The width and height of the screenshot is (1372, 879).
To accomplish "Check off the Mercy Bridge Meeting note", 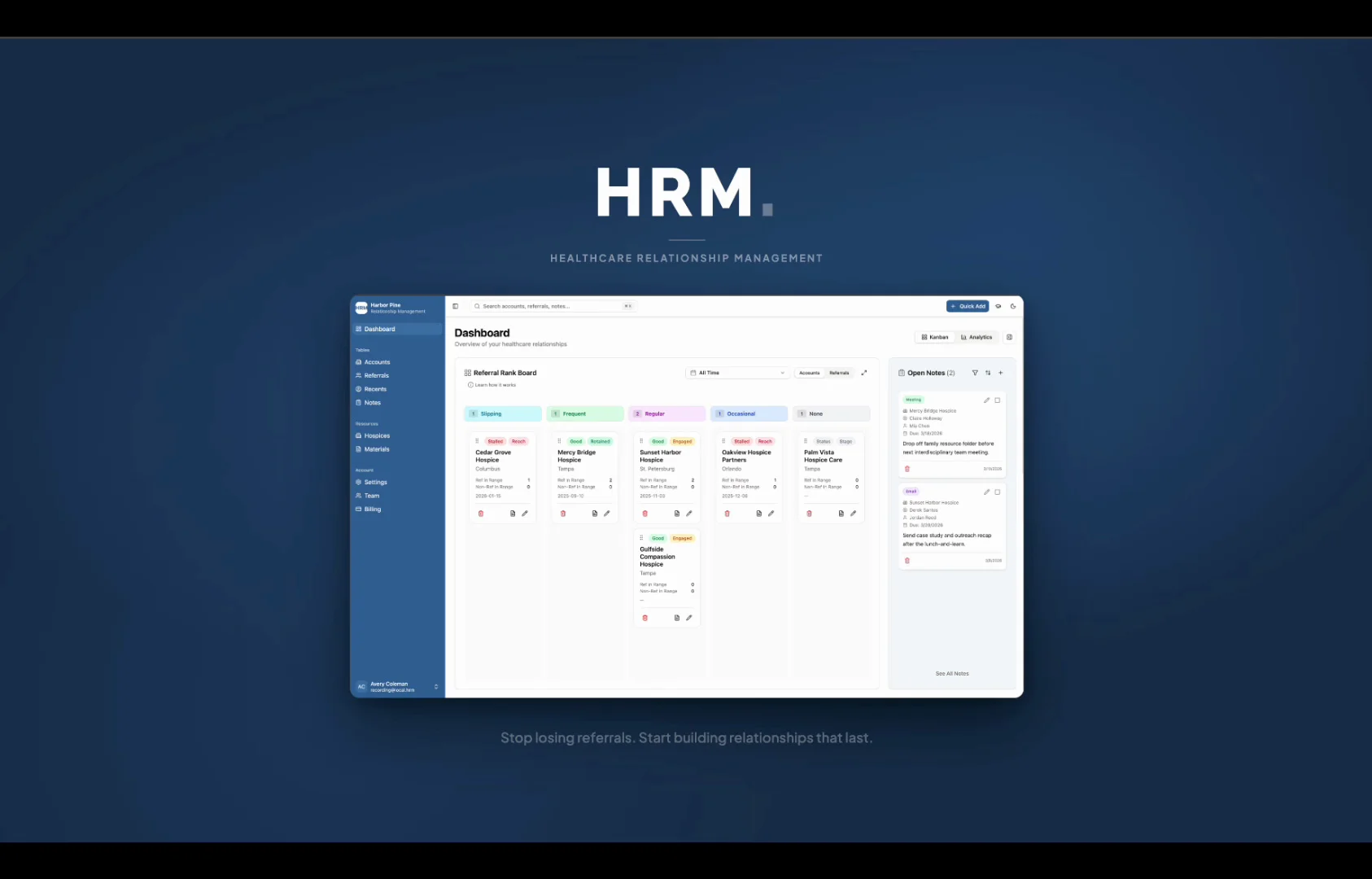I will [x=998, y=400].
